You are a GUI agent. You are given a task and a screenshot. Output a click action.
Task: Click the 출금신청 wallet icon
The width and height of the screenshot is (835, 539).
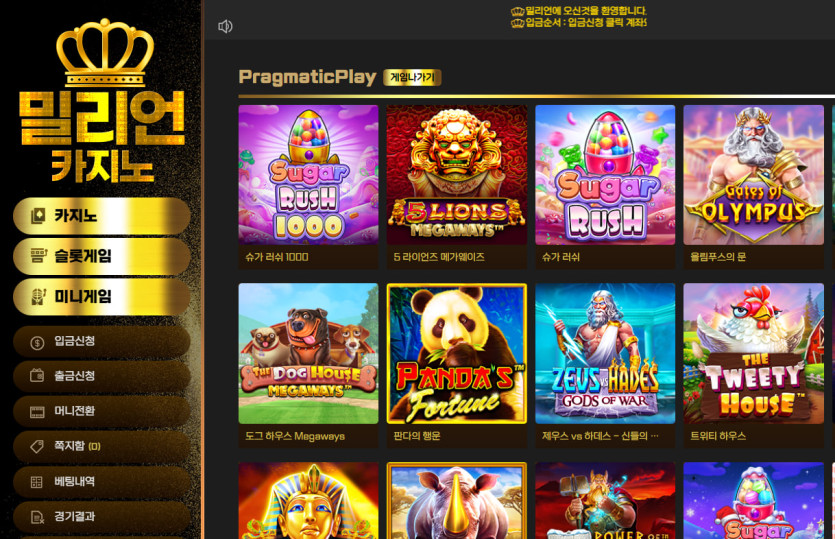click(37, 376)
